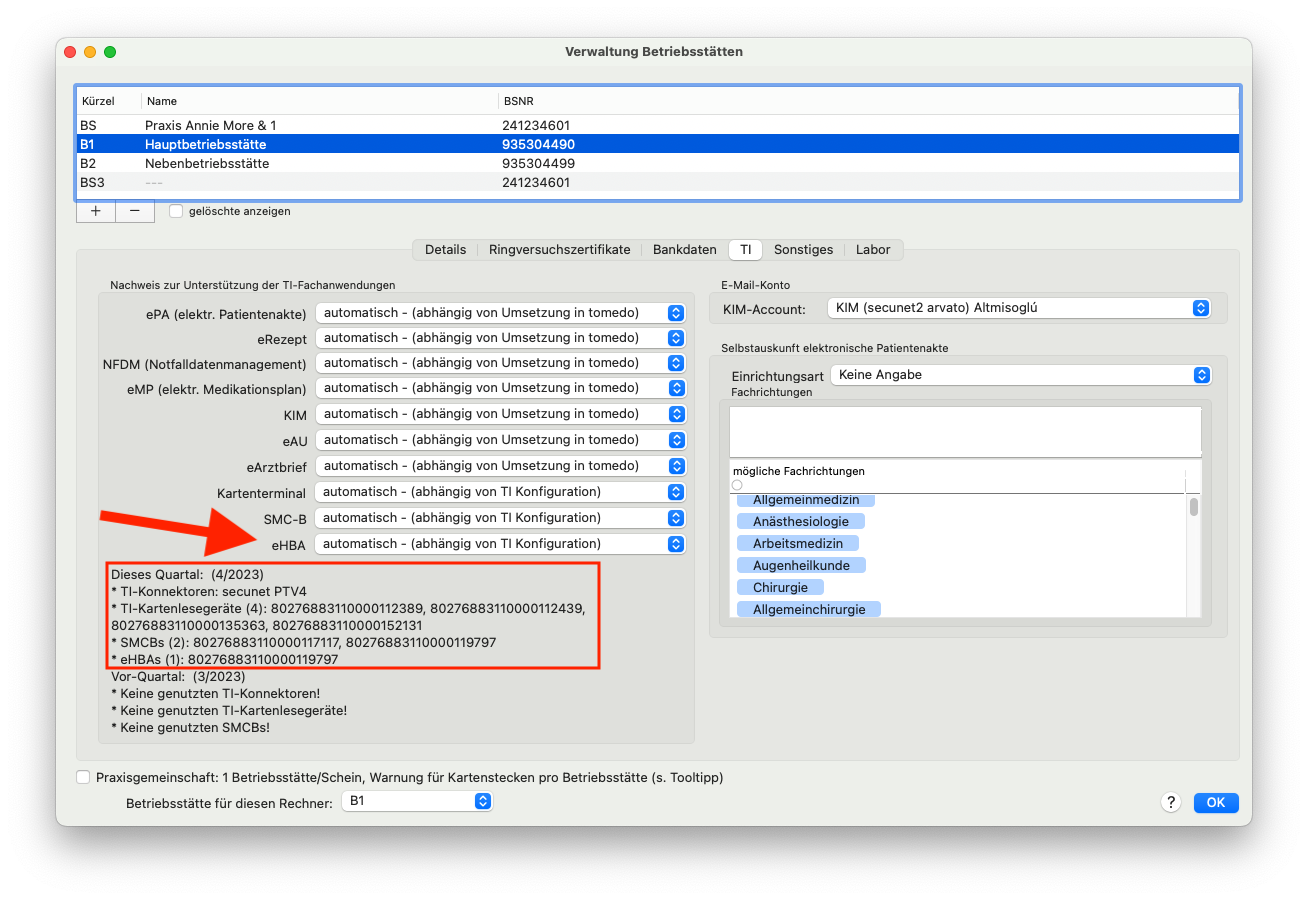Open the help question mark button

point(1171,802)
